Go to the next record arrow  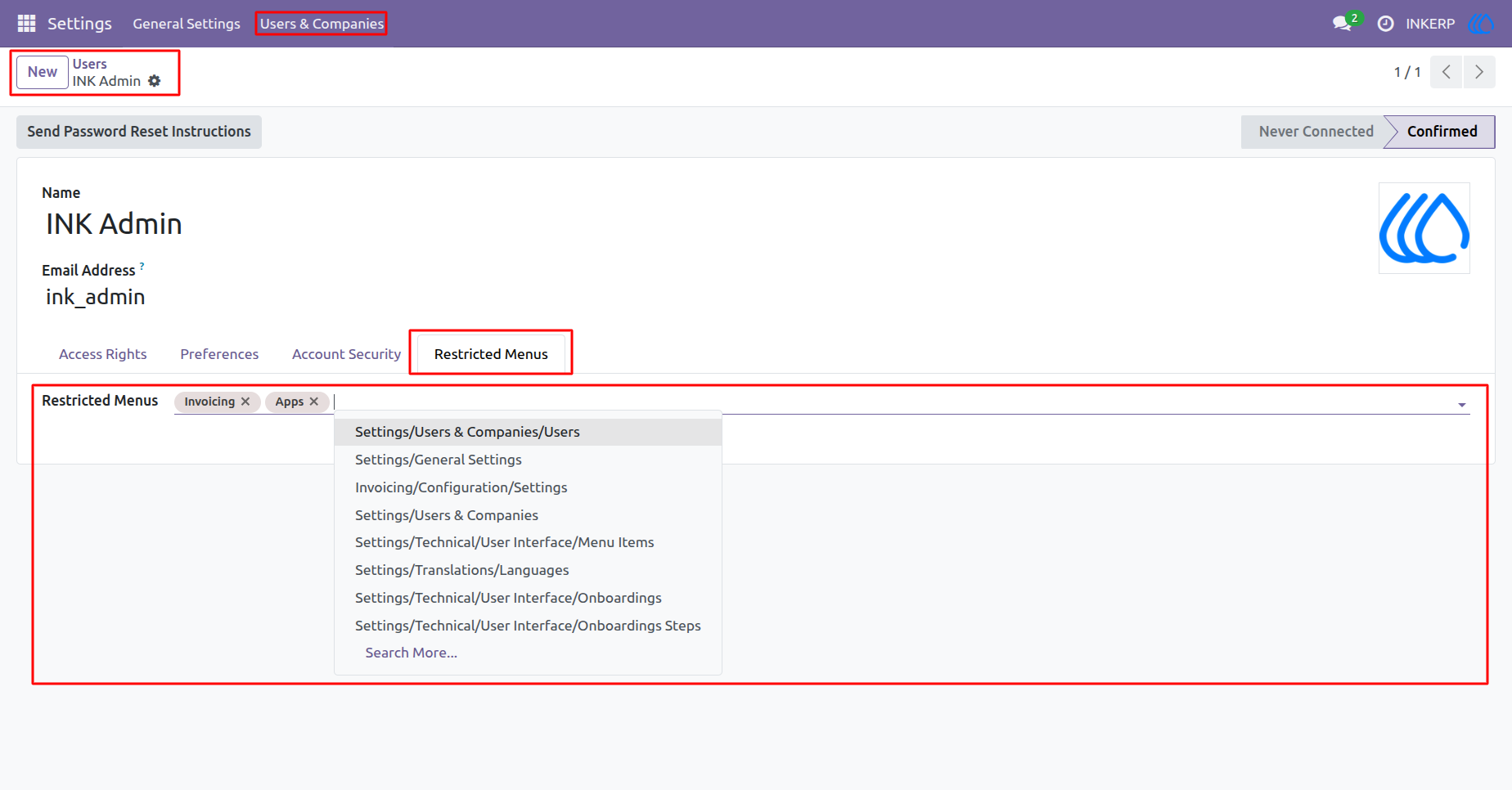point(1479,72)
